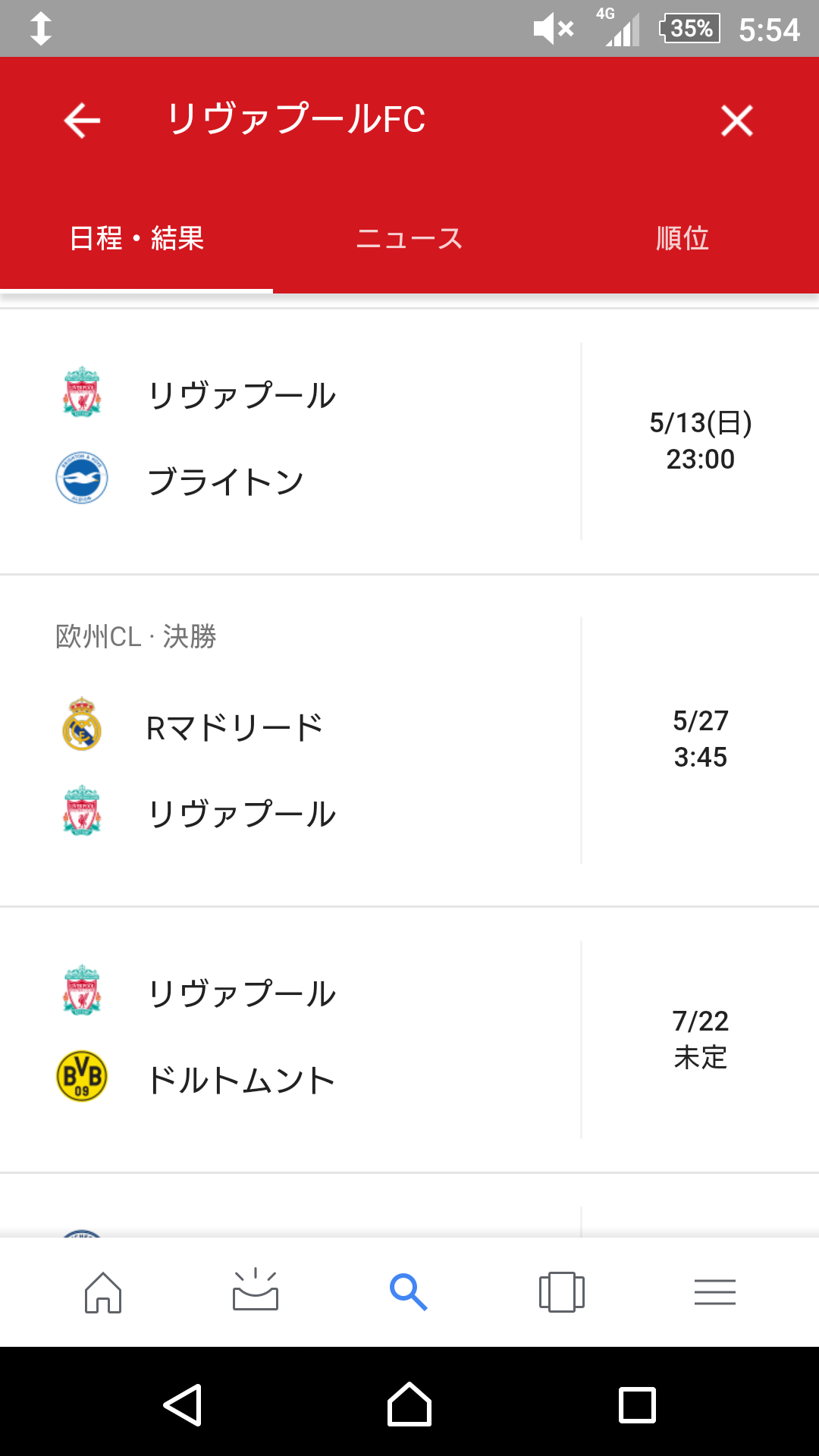Open the home icon in the bottom bar
The height and width of the screenshot is (1456, 819).
pos(103,1291)
